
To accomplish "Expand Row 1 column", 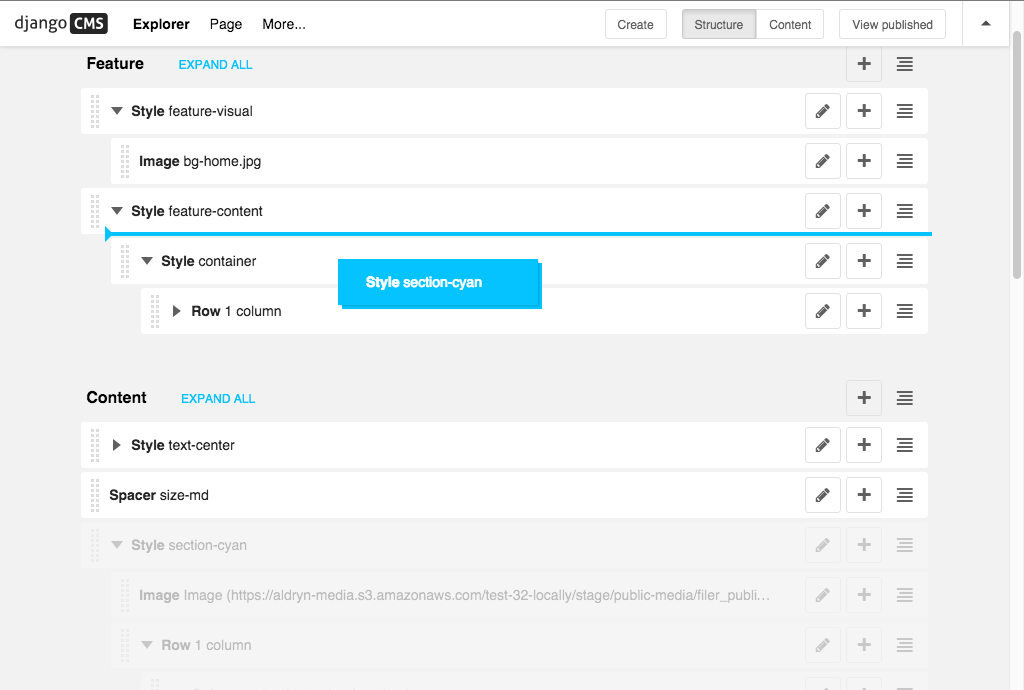I will (178, 310).
